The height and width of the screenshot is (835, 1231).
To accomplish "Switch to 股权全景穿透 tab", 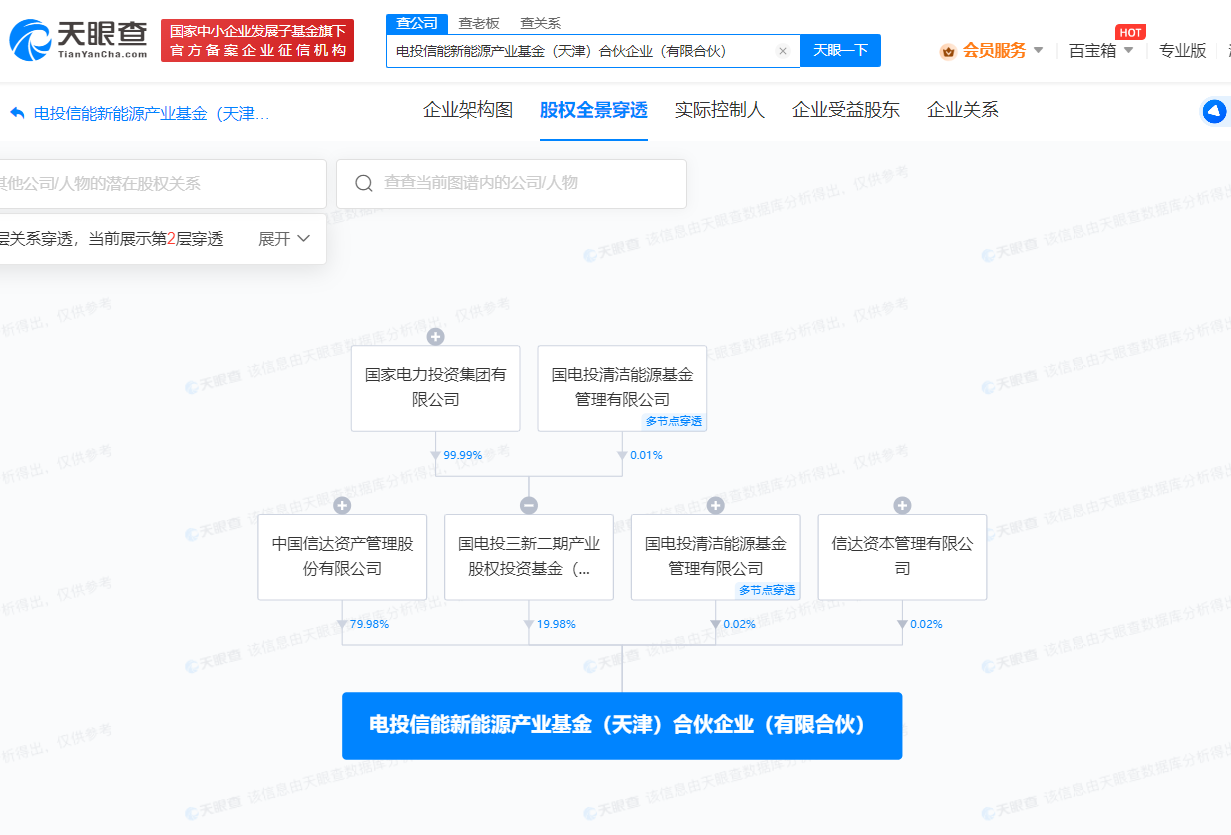I will pyautogui.click(x=594, y=110).
